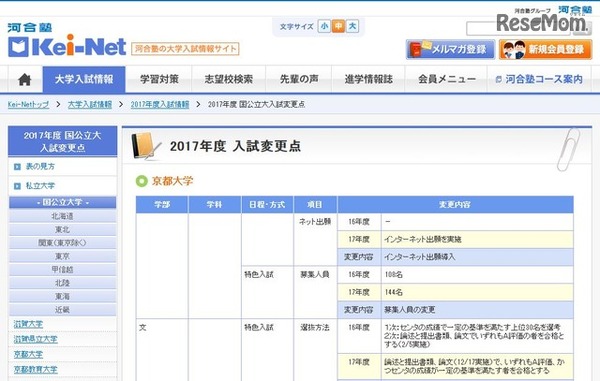This screenshot has width=600, height=381.
Task: Select the 進学情報誌 tab
Action: (x=368, y=80)
